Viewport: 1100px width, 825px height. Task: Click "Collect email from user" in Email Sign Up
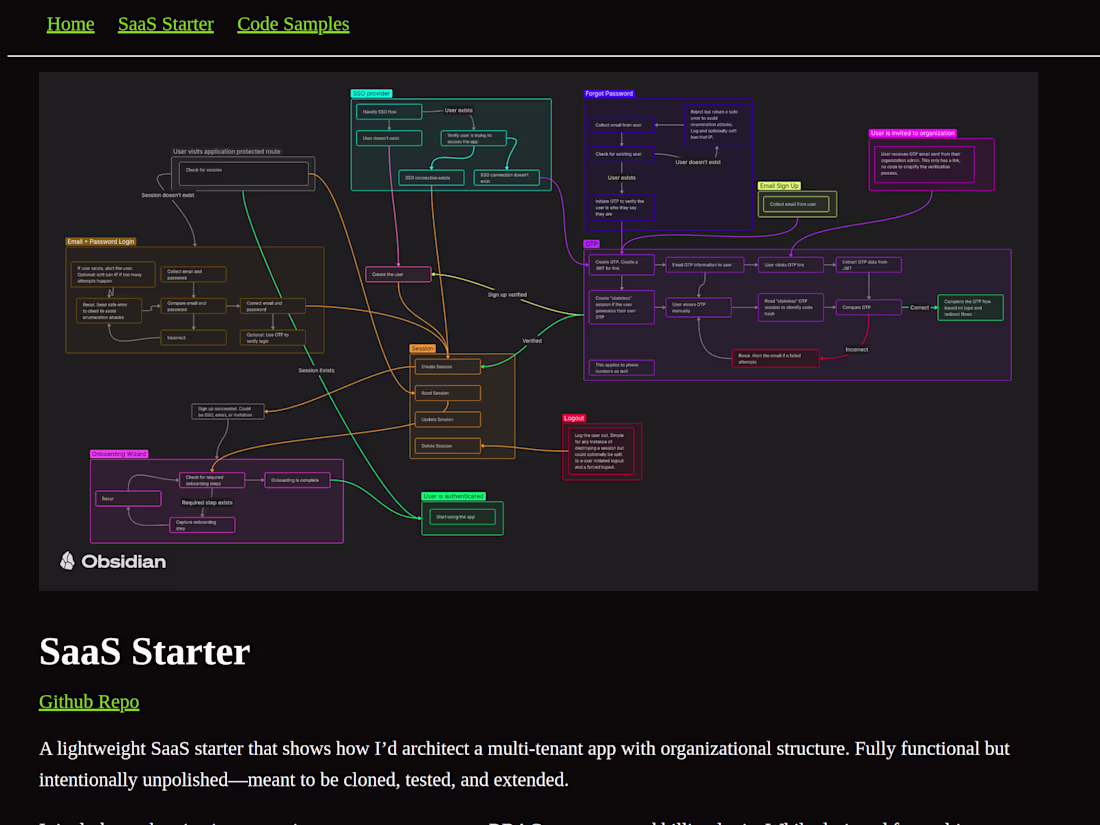tap(797, 203)
